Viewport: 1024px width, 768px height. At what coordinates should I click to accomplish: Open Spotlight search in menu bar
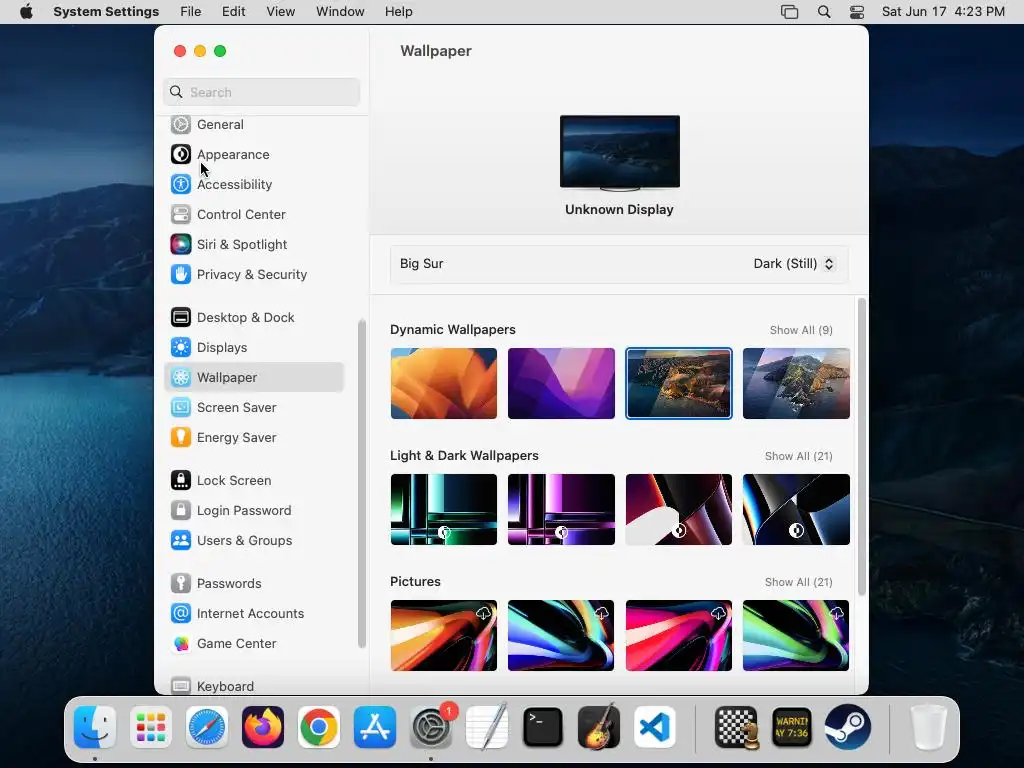(x=824, y=12)
